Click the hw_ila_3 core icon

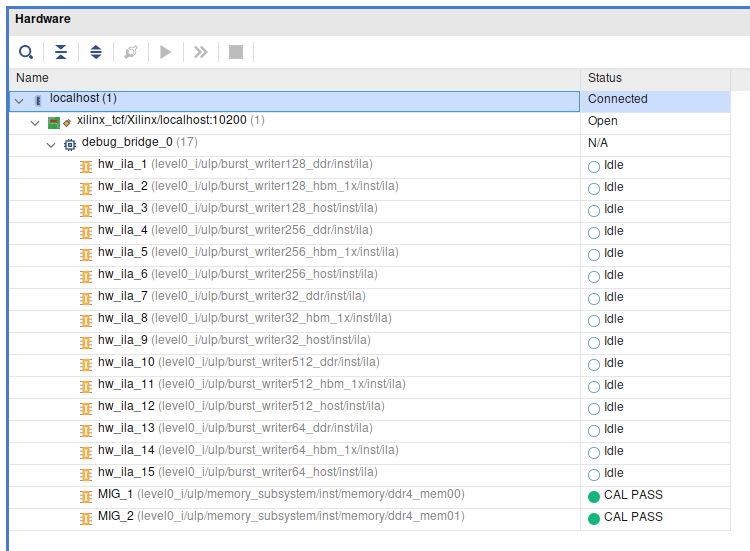86,211
